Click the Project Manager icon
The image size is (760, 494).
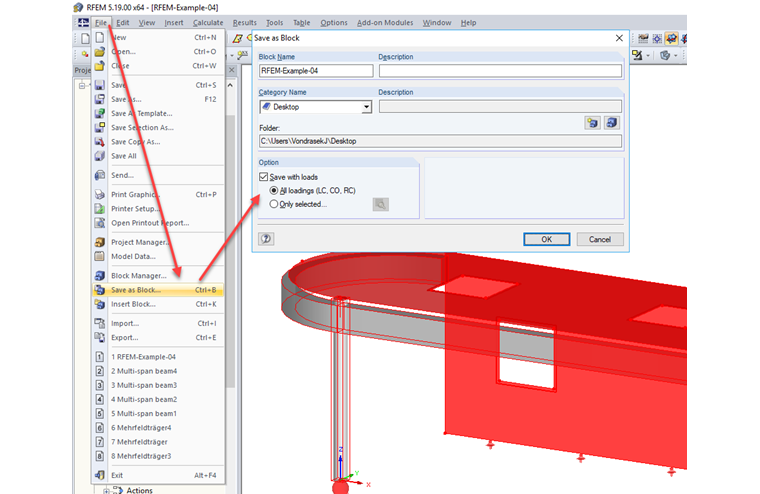(100, 242)
